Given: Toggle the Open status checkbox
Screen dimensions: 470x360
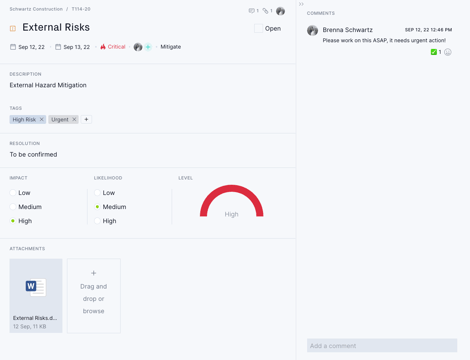Looking at the screenshot, I should [x=258, y=28].
